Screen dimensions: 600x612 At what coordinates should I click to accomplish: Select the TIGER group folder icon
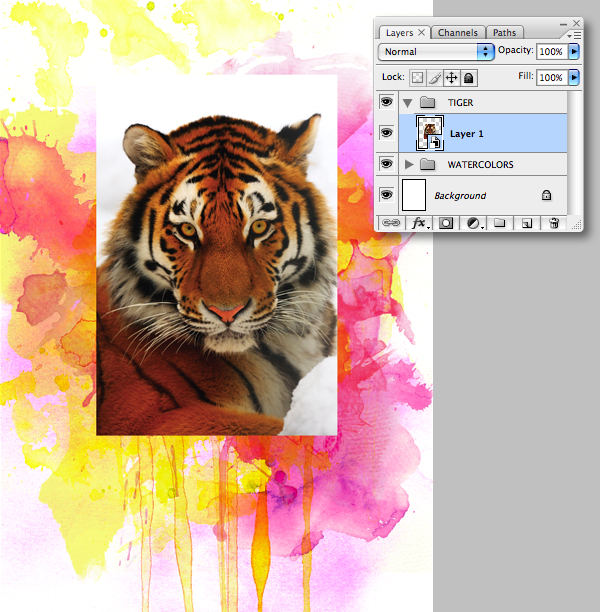[x=427, y=103]
